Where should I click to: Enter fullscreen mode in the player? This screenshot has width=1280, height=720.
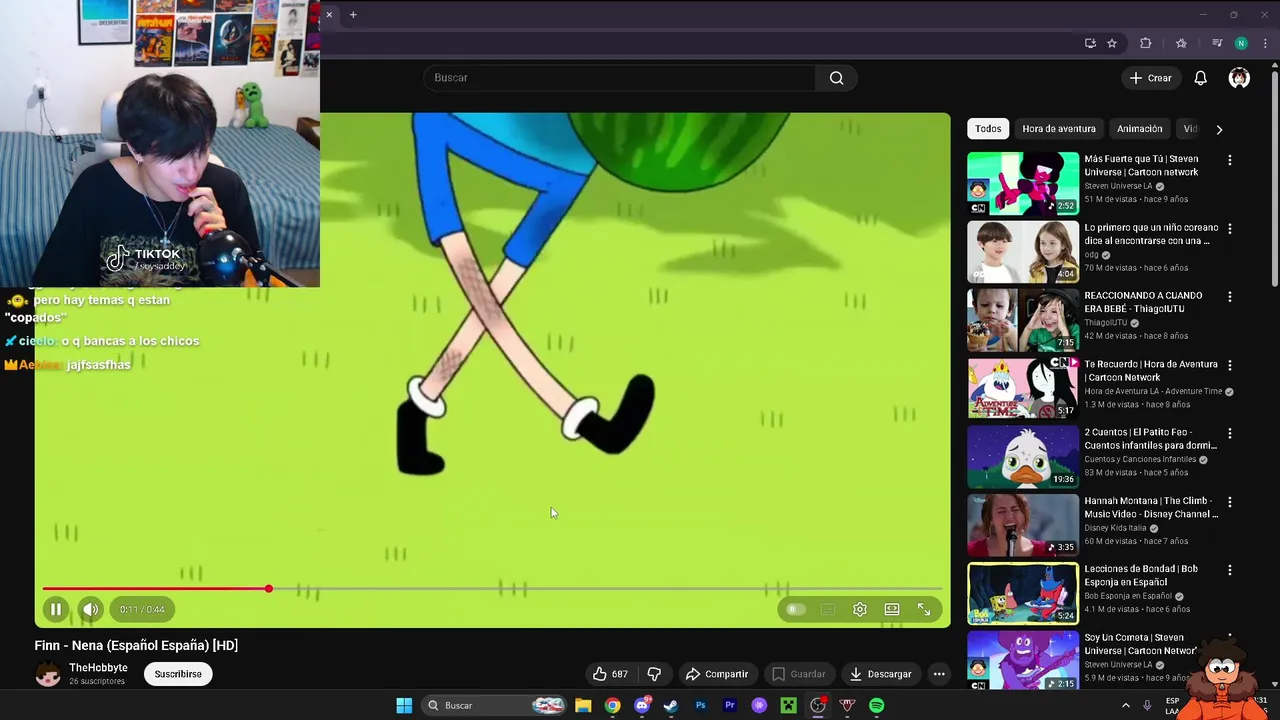(x=924, y=609)
